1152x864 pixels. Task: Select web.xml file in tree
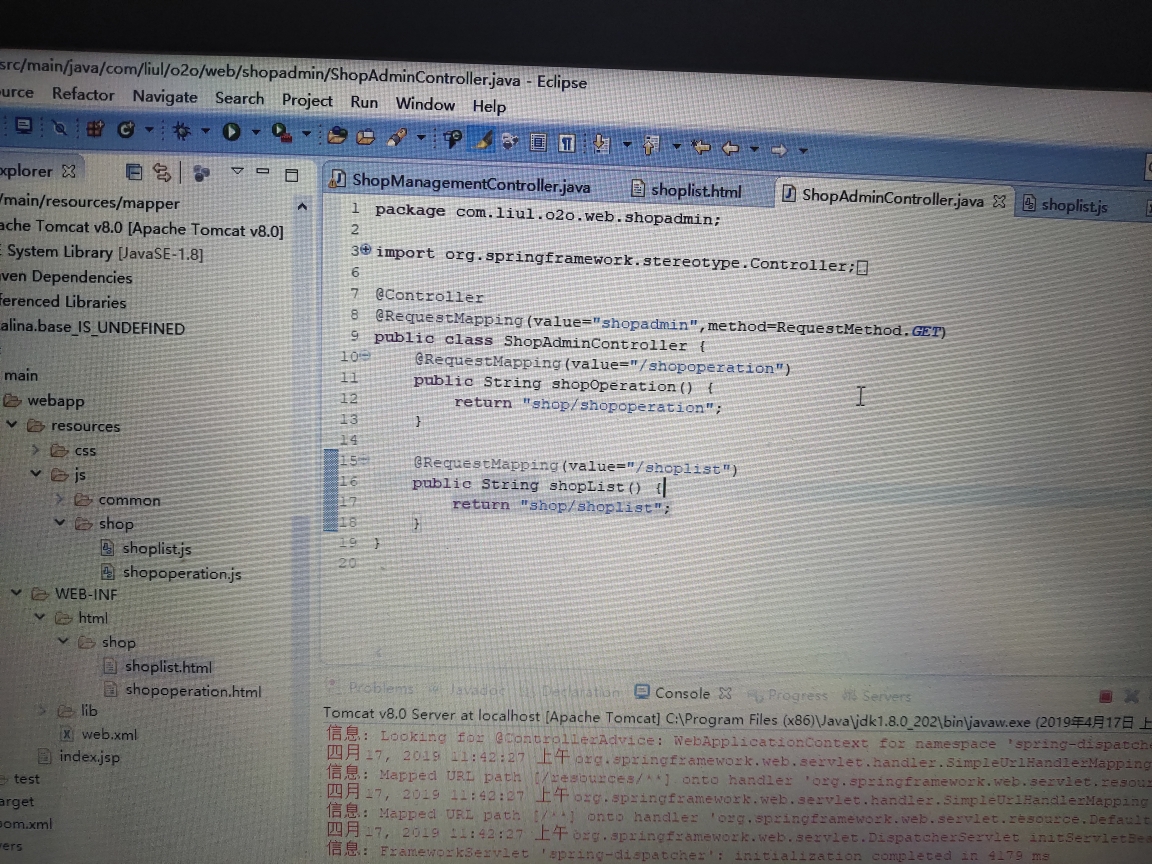tap(98, 733)
